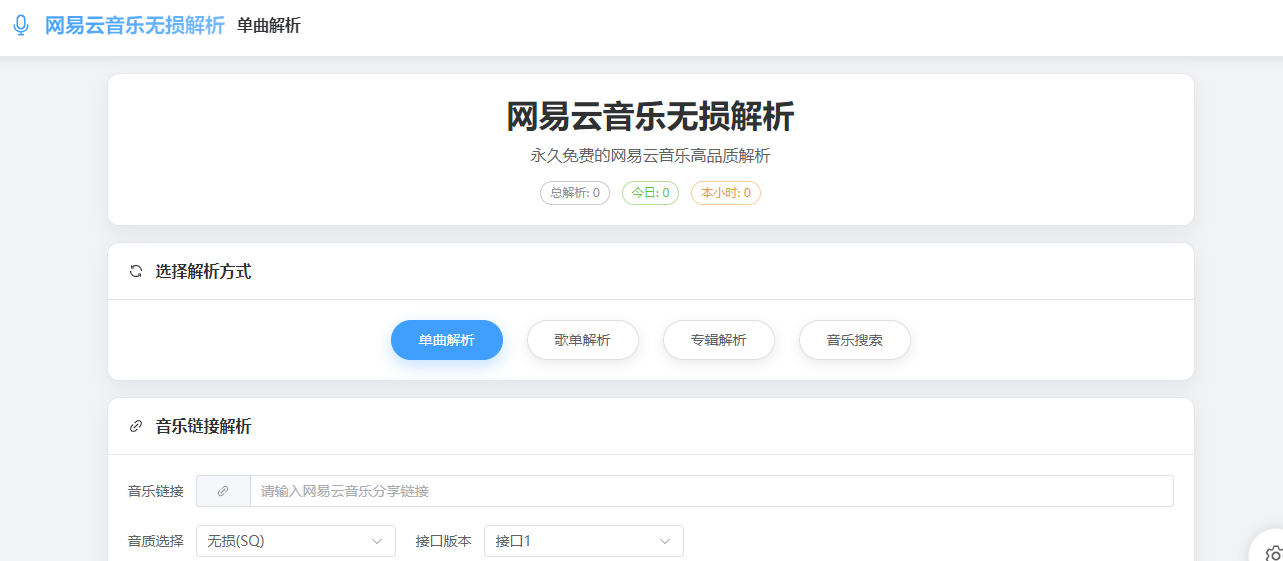Click the chevron arrow of 接口1 selector
This screenshot has height=561, width=1283.
pos(665,541)
